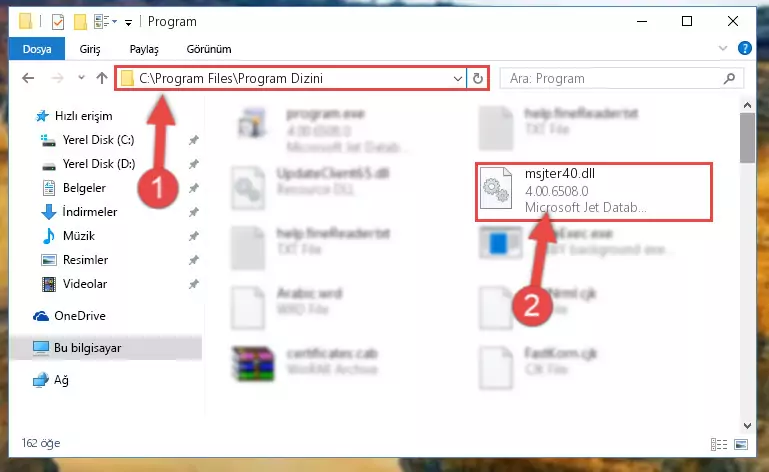This screenshot has width=769, height=472.
Task: Click the 162 öğe item count text
Action: tap(41, 443)
